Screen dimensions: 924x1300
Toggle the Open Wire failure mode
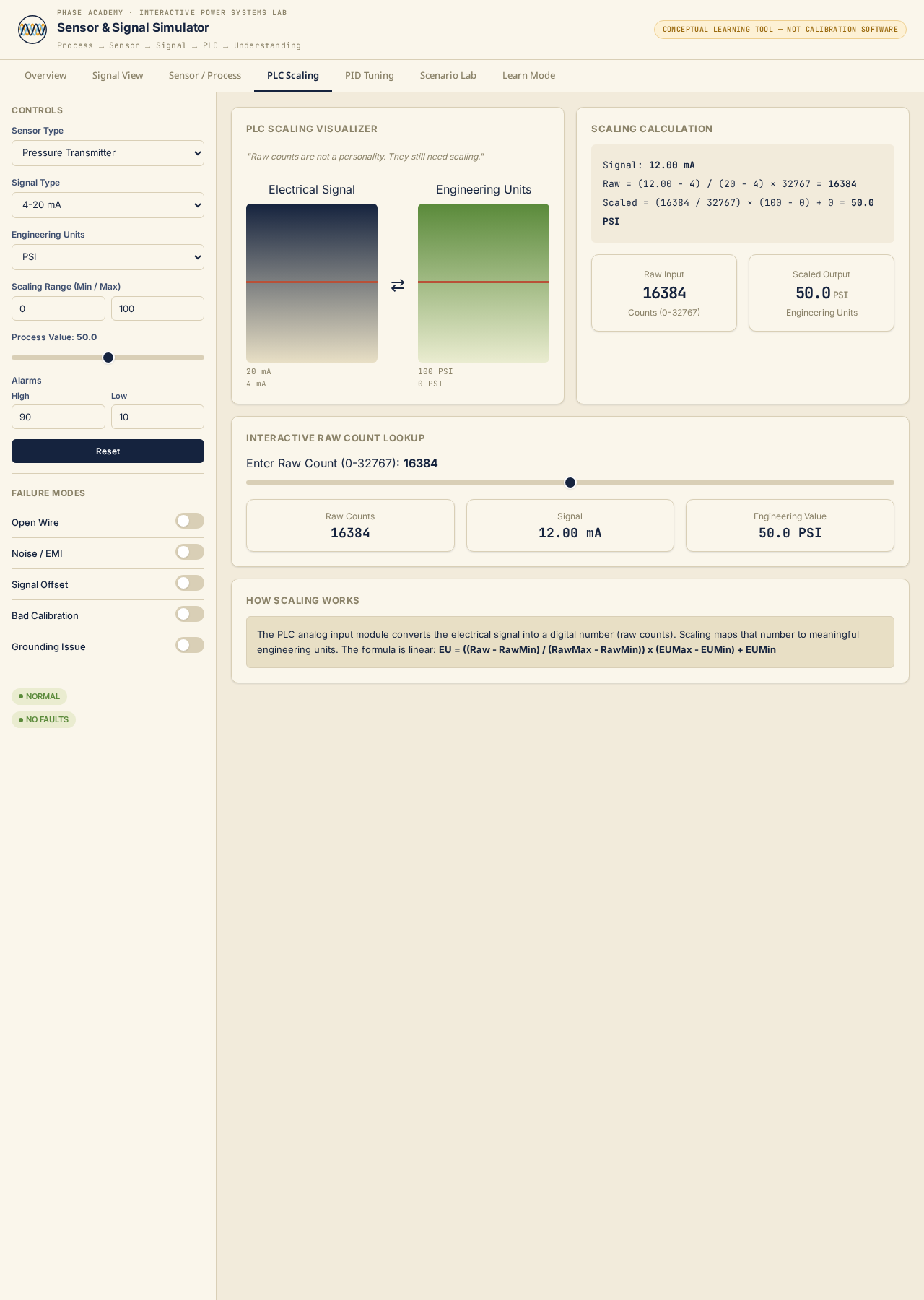tap(190, 521)
